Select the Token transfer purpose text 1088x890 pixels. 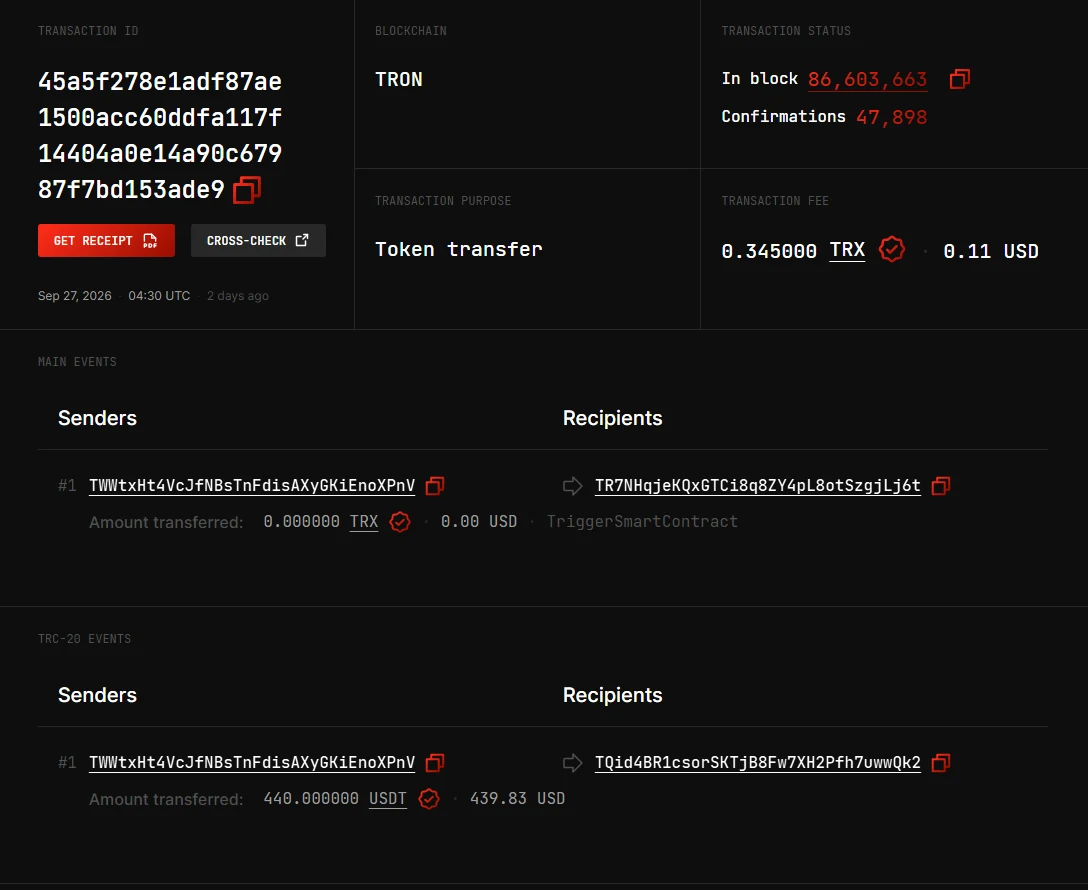coord(459,249)
